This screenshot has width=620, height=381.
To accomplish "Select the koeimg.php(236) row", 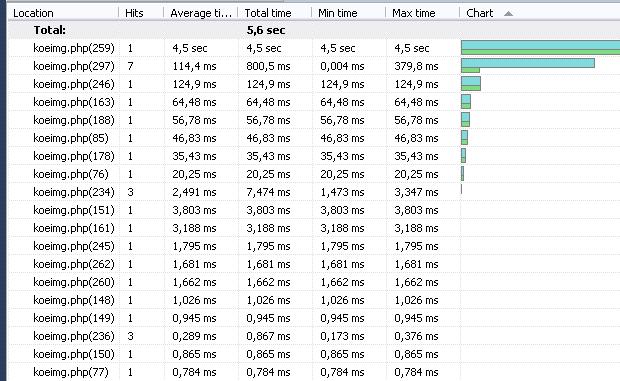I will click(x=314, y=336).
